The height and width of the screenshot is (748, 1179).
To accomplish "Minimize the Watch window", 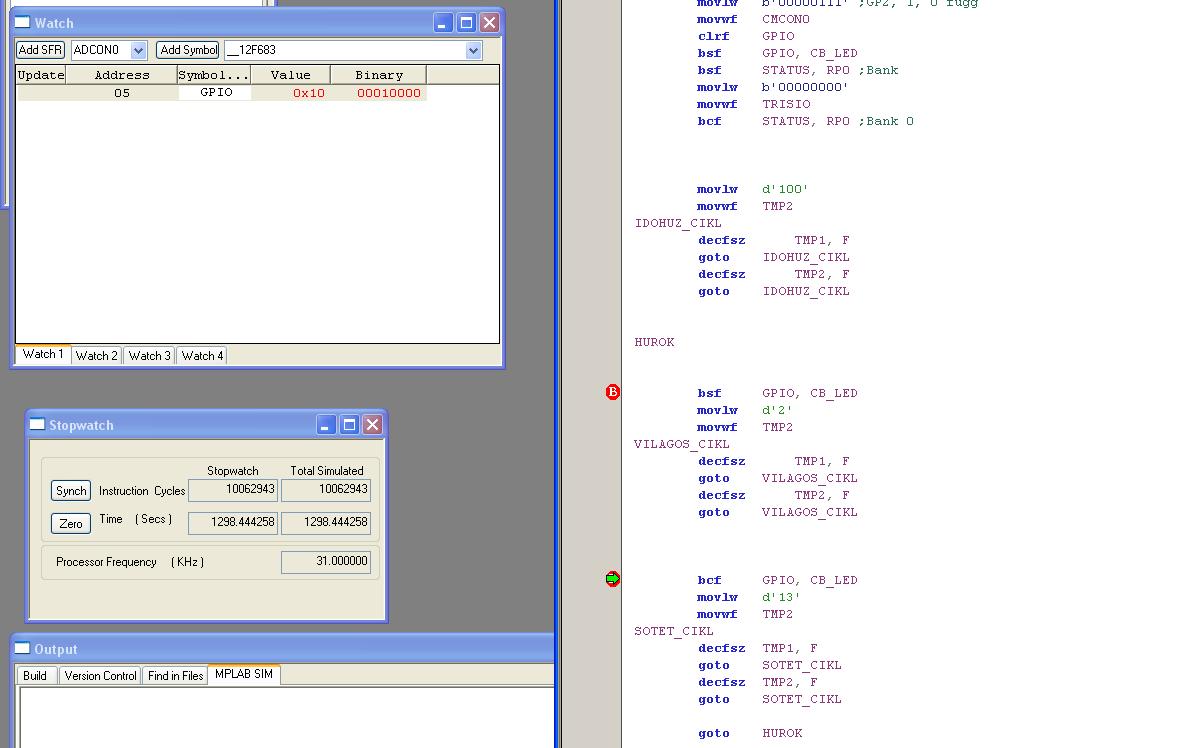I will pos(443,23).
